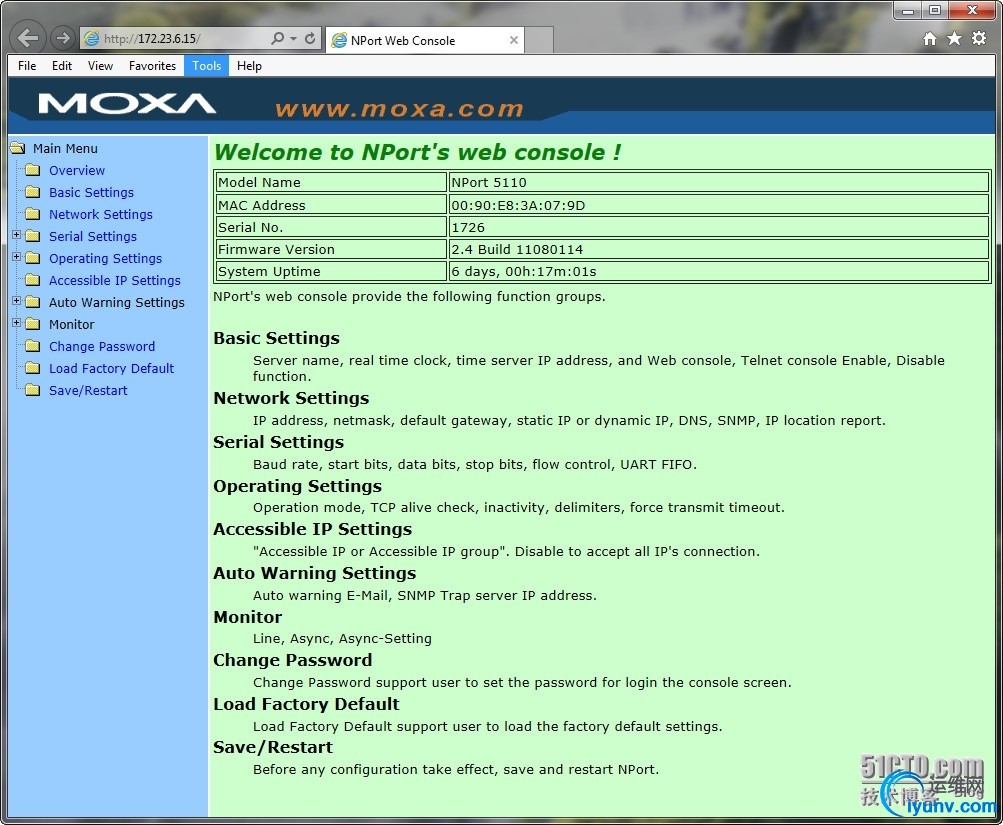Open the Change Password link
1003x825 pixels.
[x=102, y=347]
